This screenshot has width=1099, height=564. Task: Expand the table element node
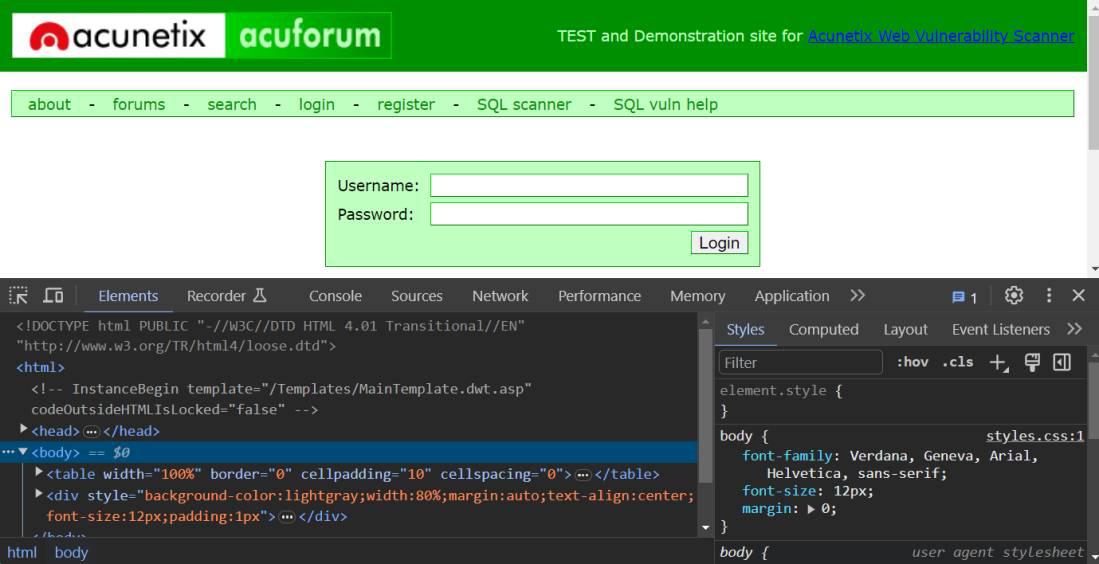39,473
